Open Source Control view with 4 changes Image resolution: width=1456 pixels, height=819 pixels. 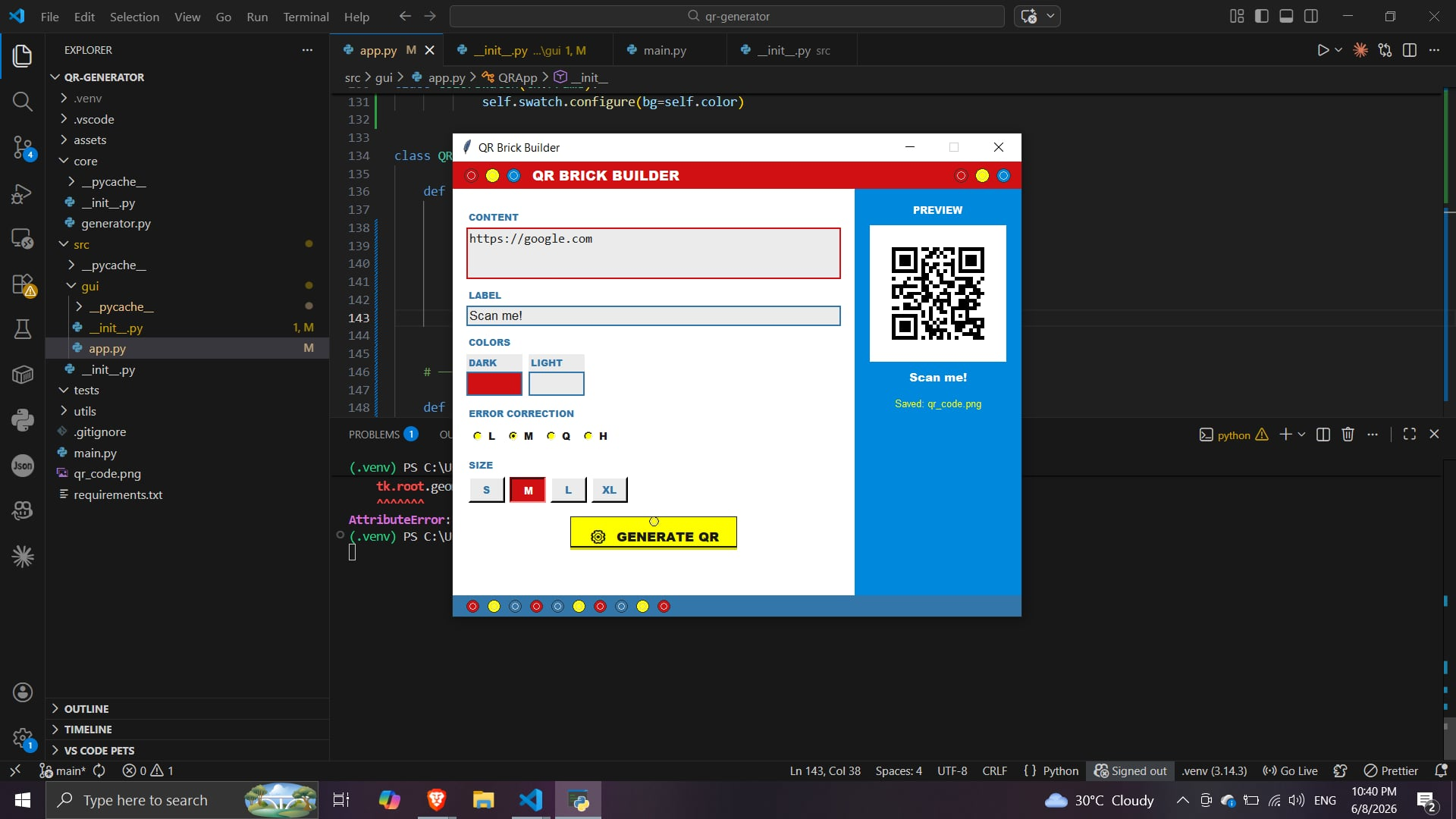(22, 147)
